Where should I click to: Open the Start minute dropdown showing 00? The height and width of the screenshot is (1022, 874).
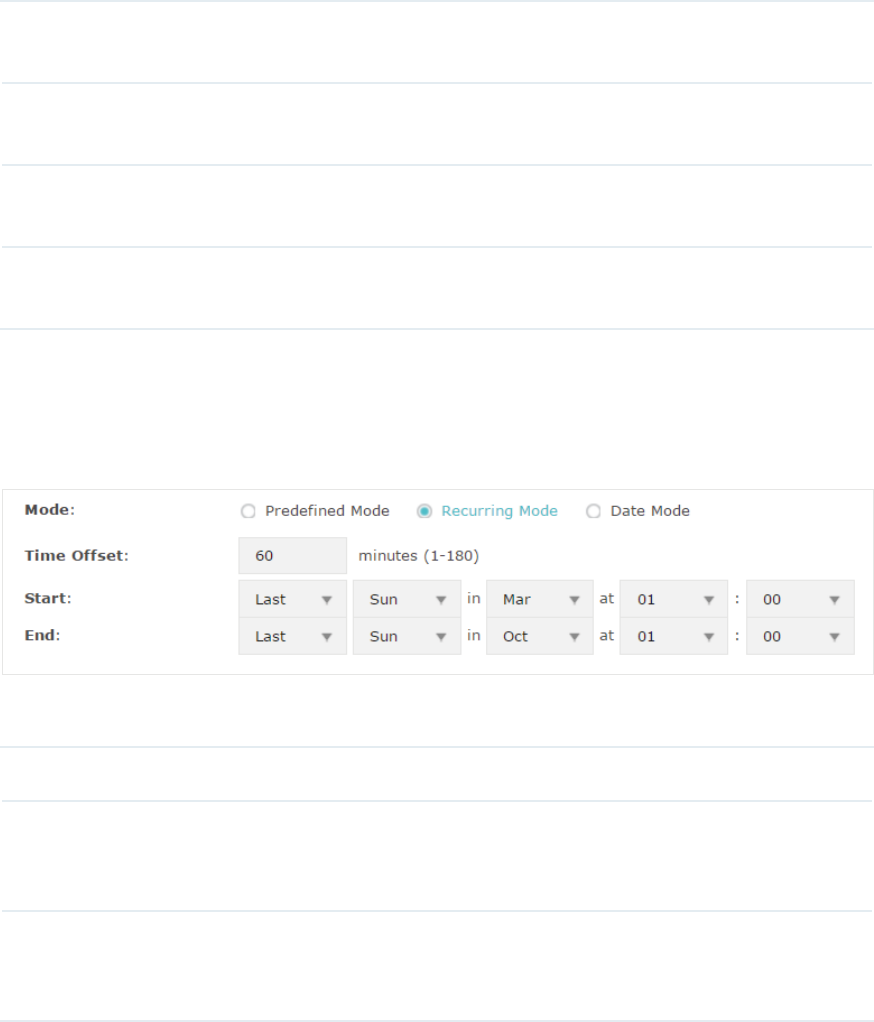pyautogui.click(x=800, y=599)
